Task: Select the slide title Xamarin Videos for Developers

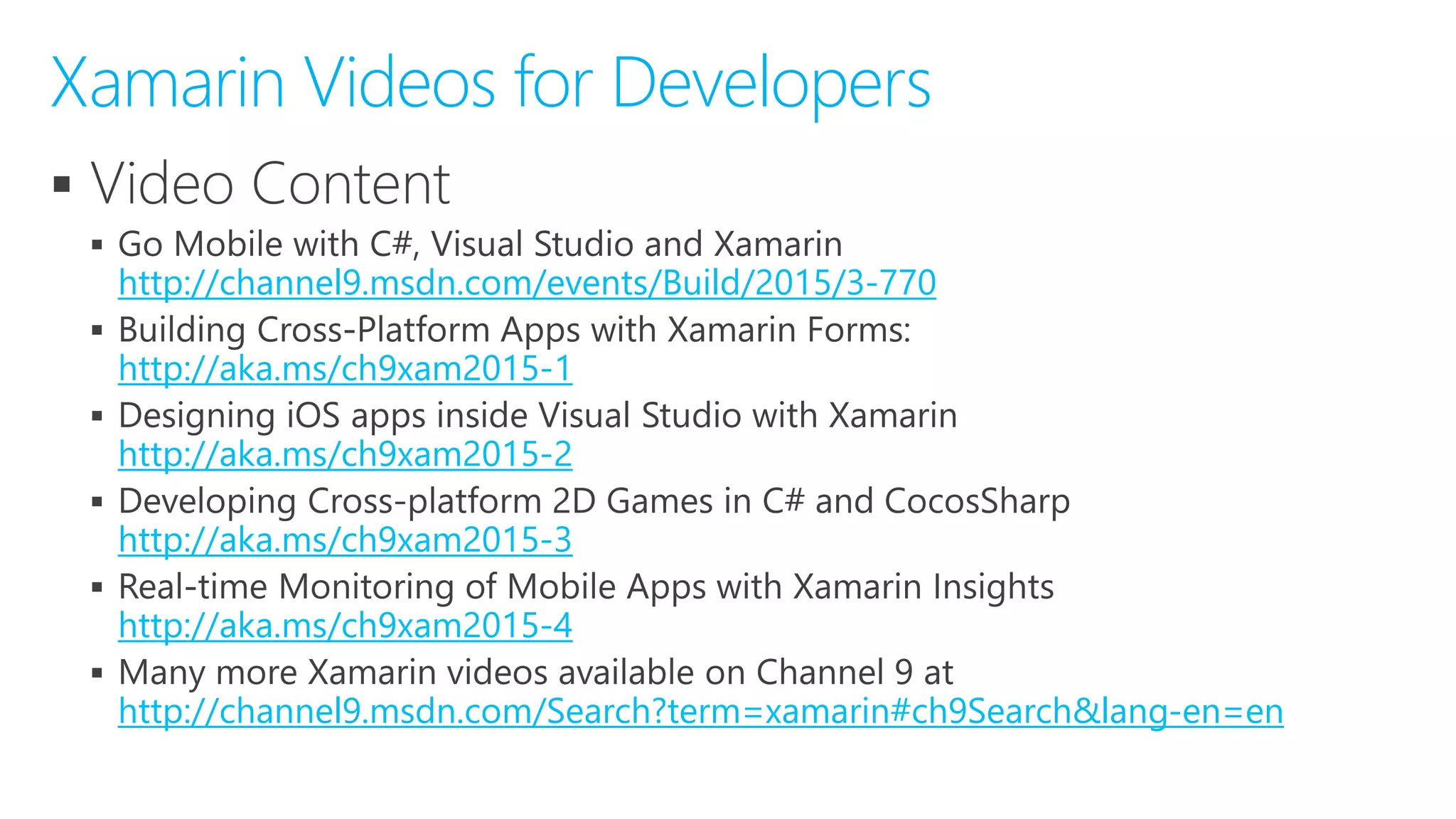Action: pyautogui.click(x=491, y=84)
